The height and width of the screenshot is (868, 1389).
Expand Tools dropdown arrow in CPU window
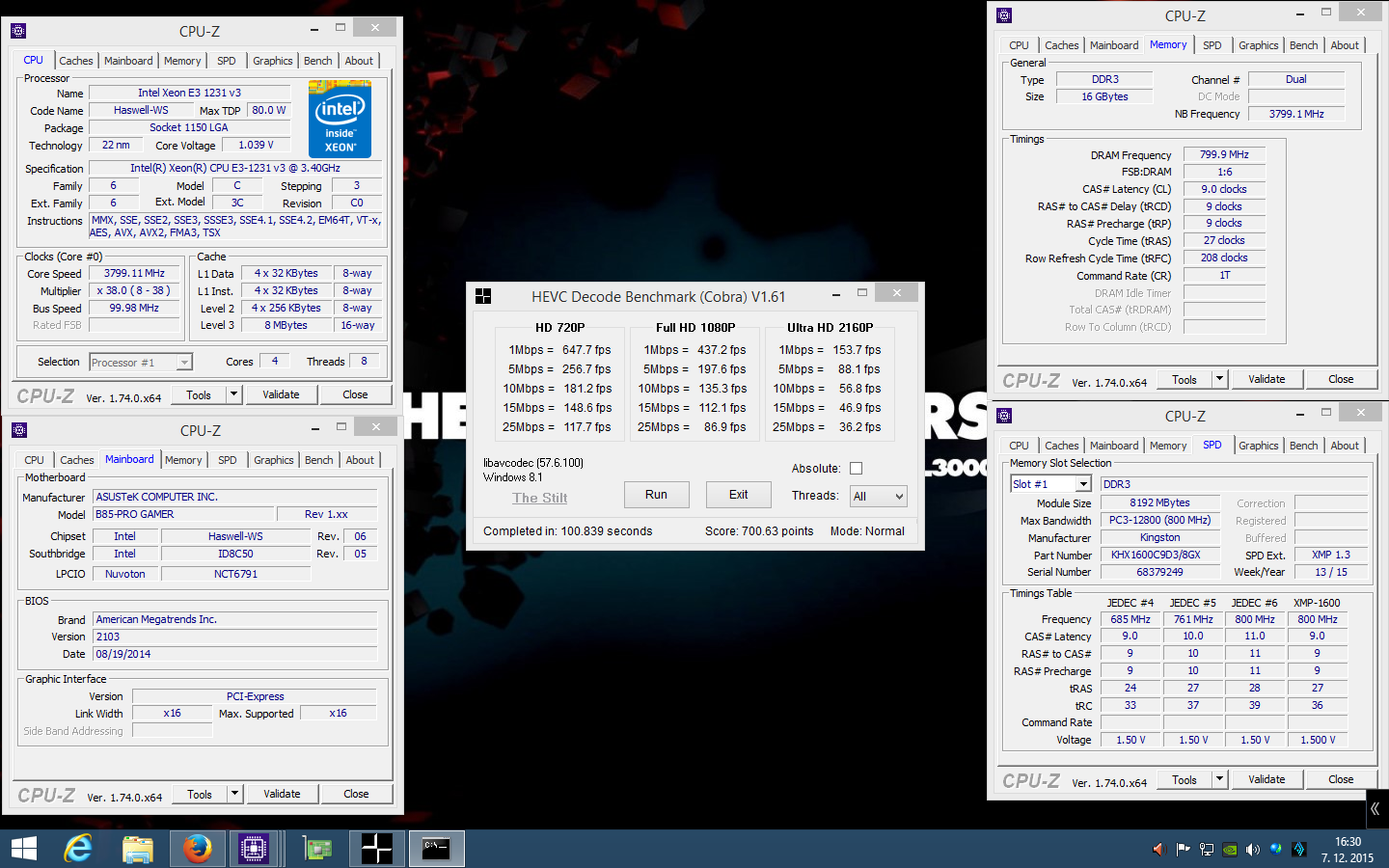(233, 394)
